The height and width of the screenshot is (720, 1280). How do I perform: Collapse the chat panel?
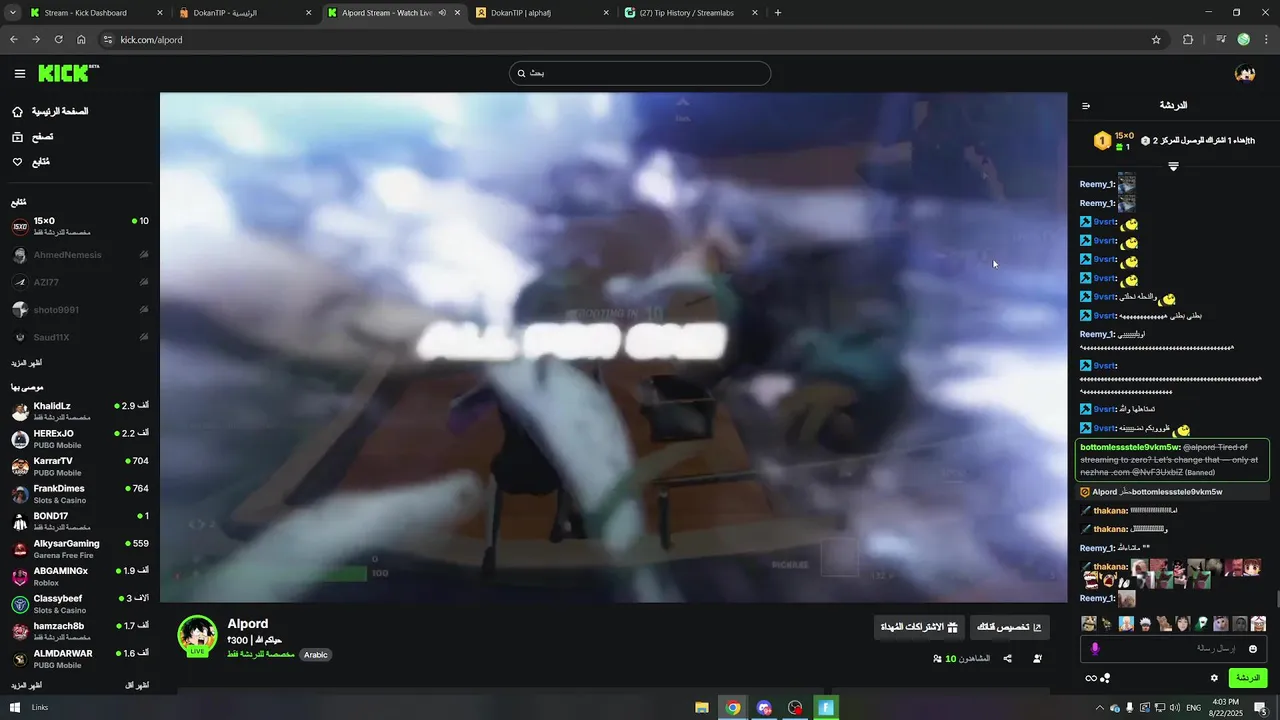click(1086, 105)
